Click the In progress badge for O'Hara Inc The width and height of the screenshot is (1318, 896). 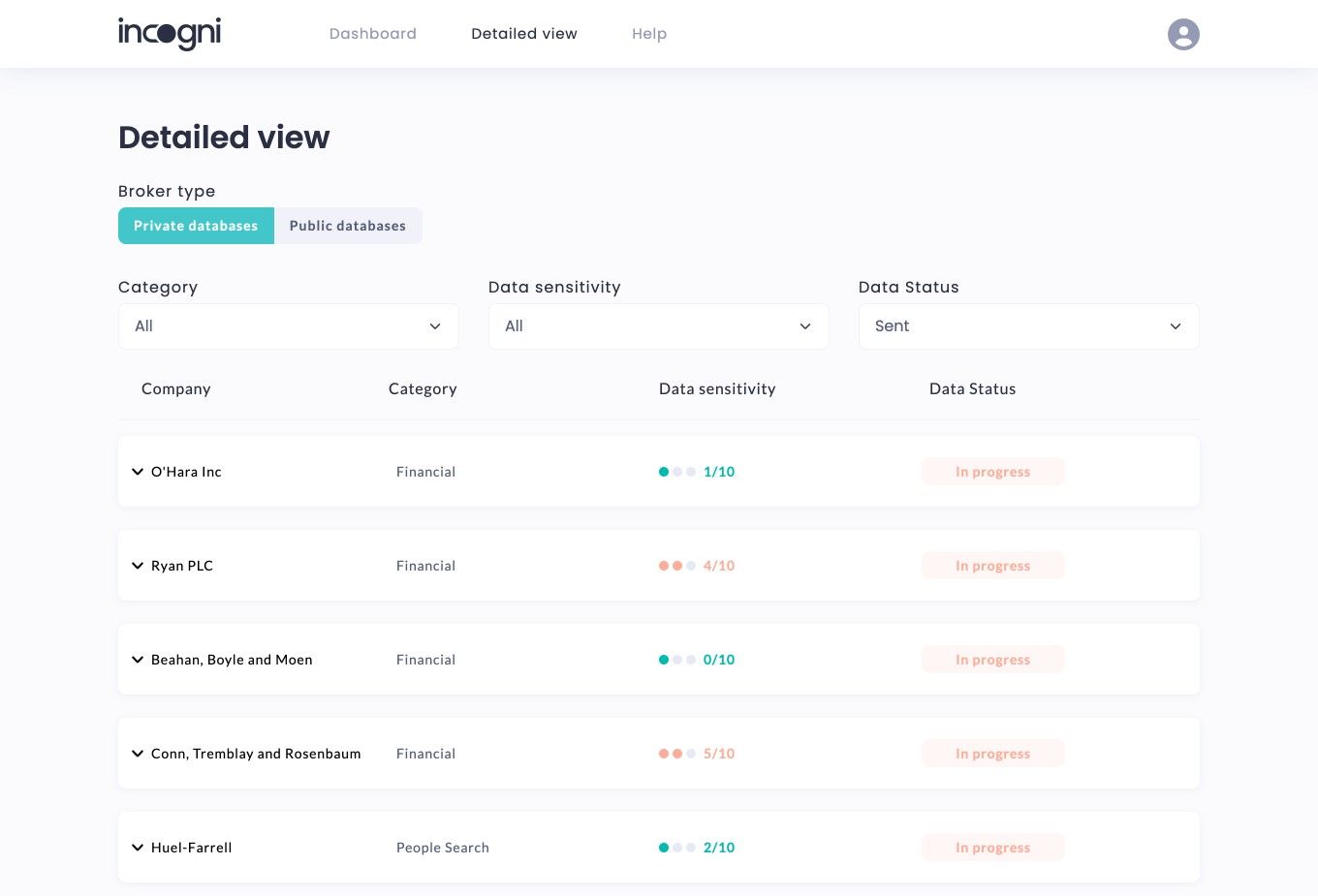pos(993,472)
